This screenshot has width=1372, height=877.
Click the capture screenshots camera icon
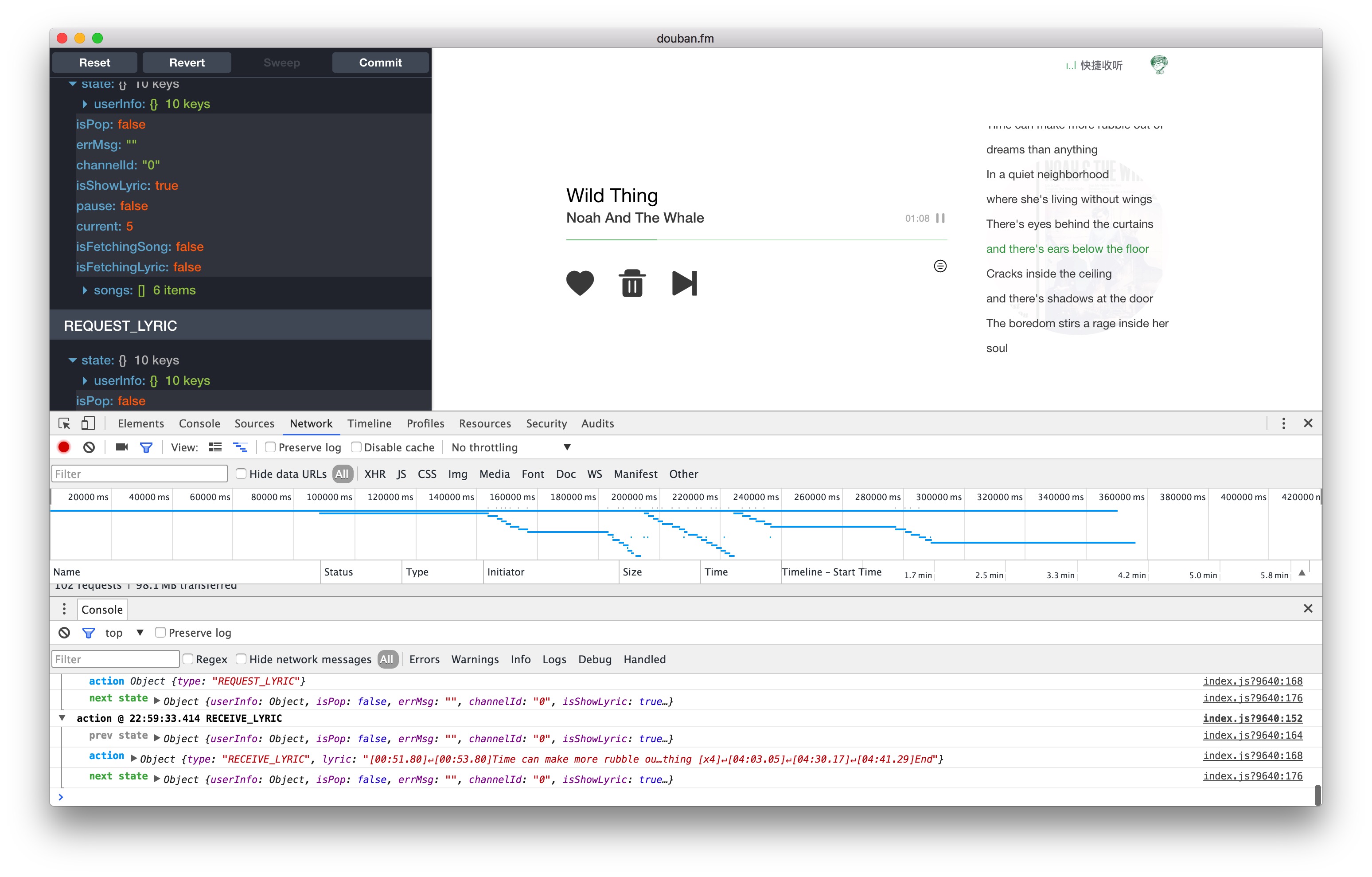point(121,448)
